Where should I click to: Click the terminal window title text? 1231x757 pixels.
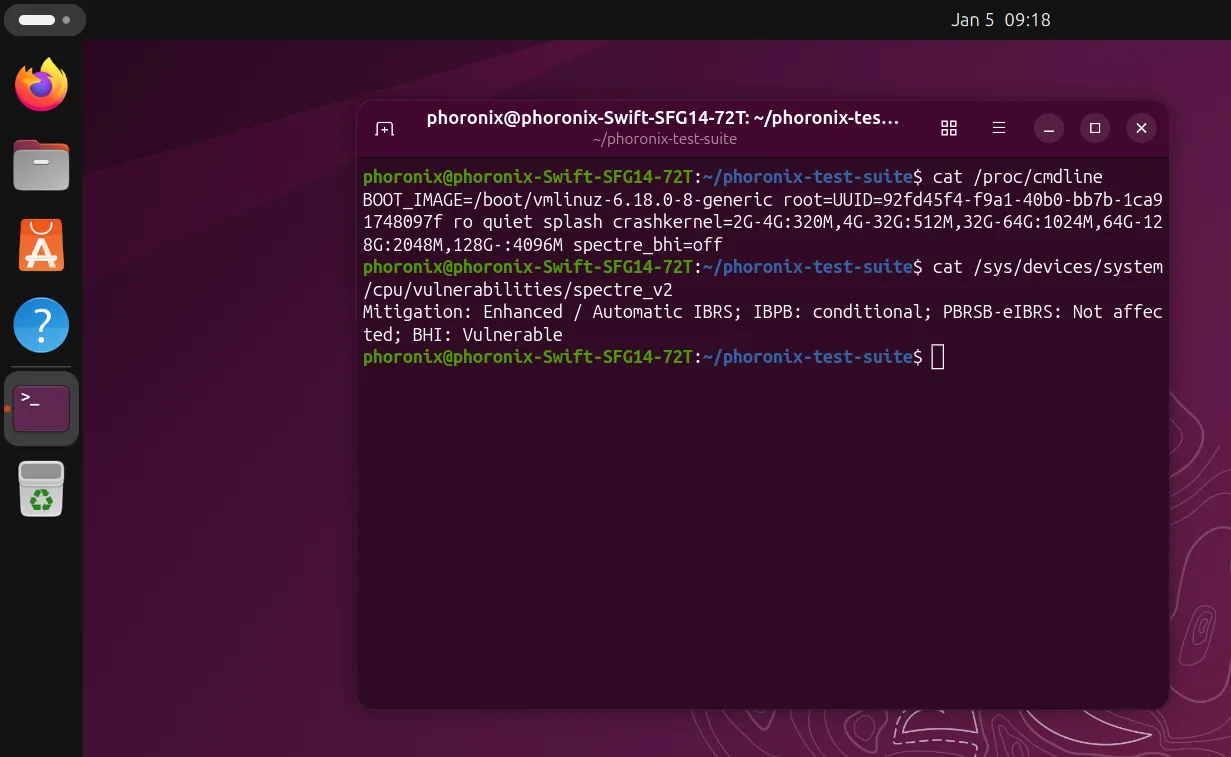tap(663, 118)
